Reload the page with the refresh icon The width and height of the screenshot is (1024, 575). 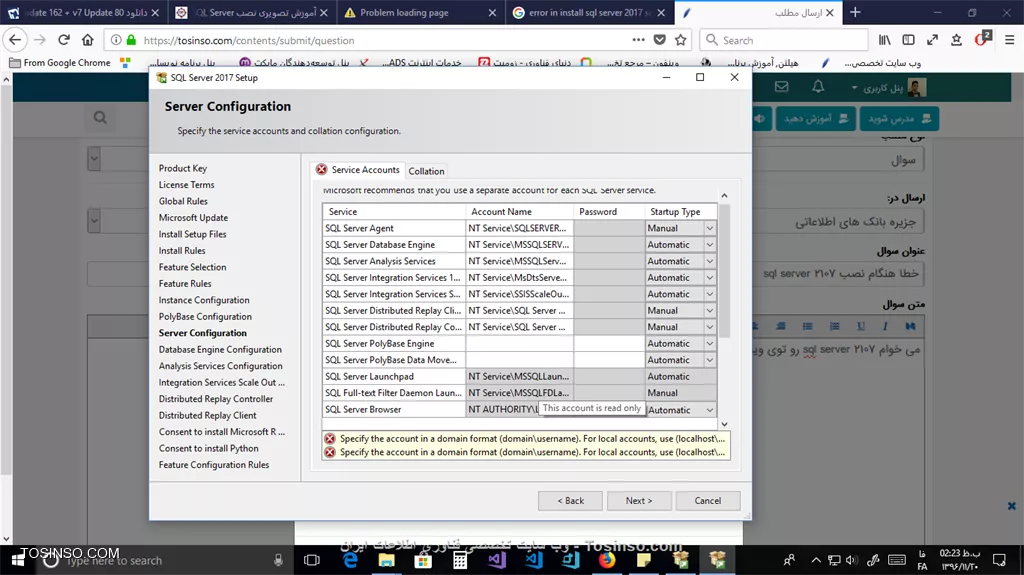click(x=64, y=40)
